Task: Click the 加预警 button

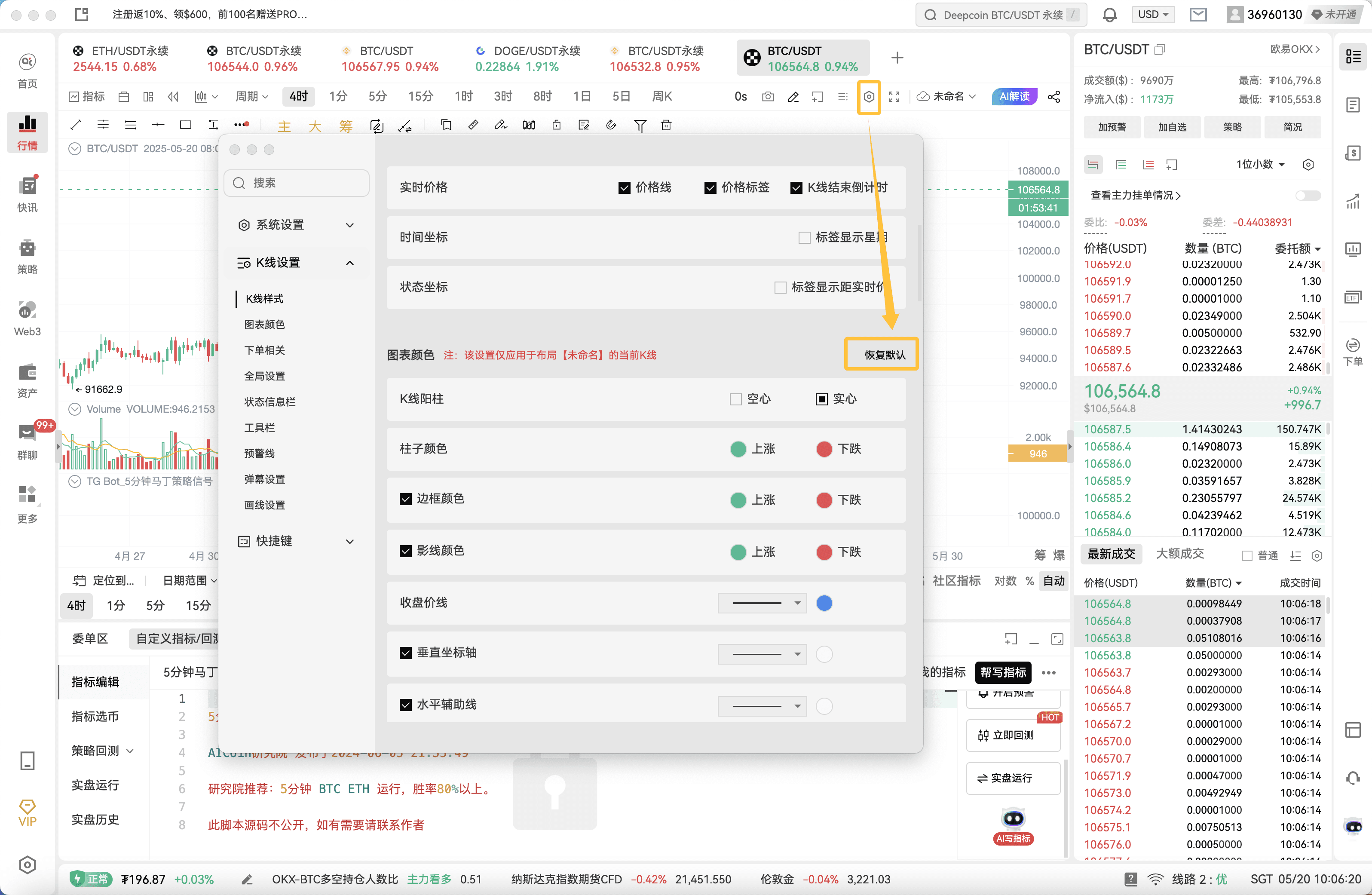Action: [1112, 127]
